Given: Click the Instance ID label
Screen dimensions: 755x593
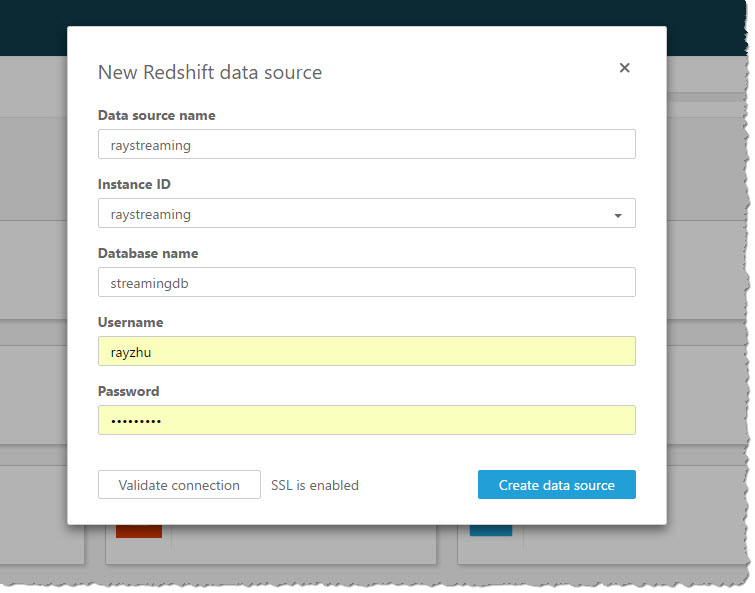Looking at the screenshot, I should tap(134, 185).
